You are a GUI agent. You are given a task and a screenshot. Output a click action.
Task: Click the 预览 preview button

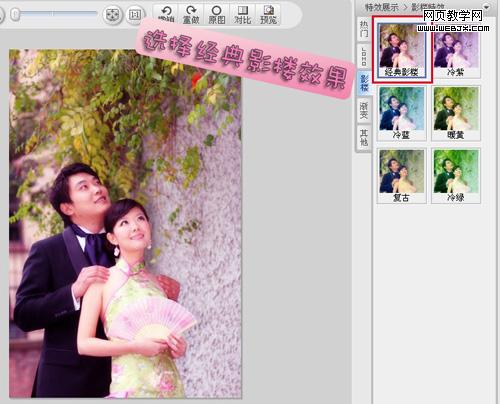coord(268,15)
